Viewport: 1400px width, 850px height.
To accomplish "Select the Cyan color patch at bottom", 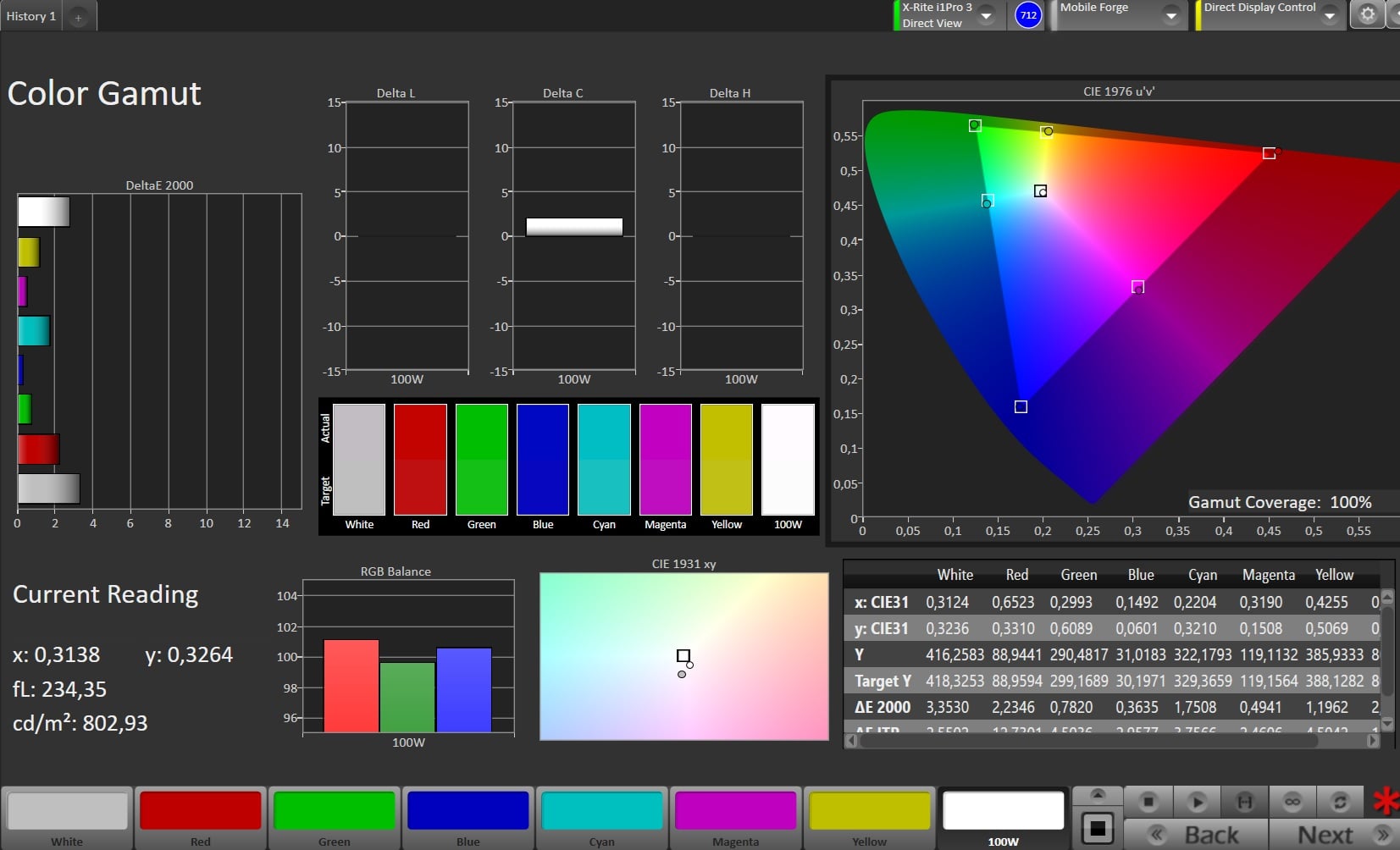I will coord(601,811).
